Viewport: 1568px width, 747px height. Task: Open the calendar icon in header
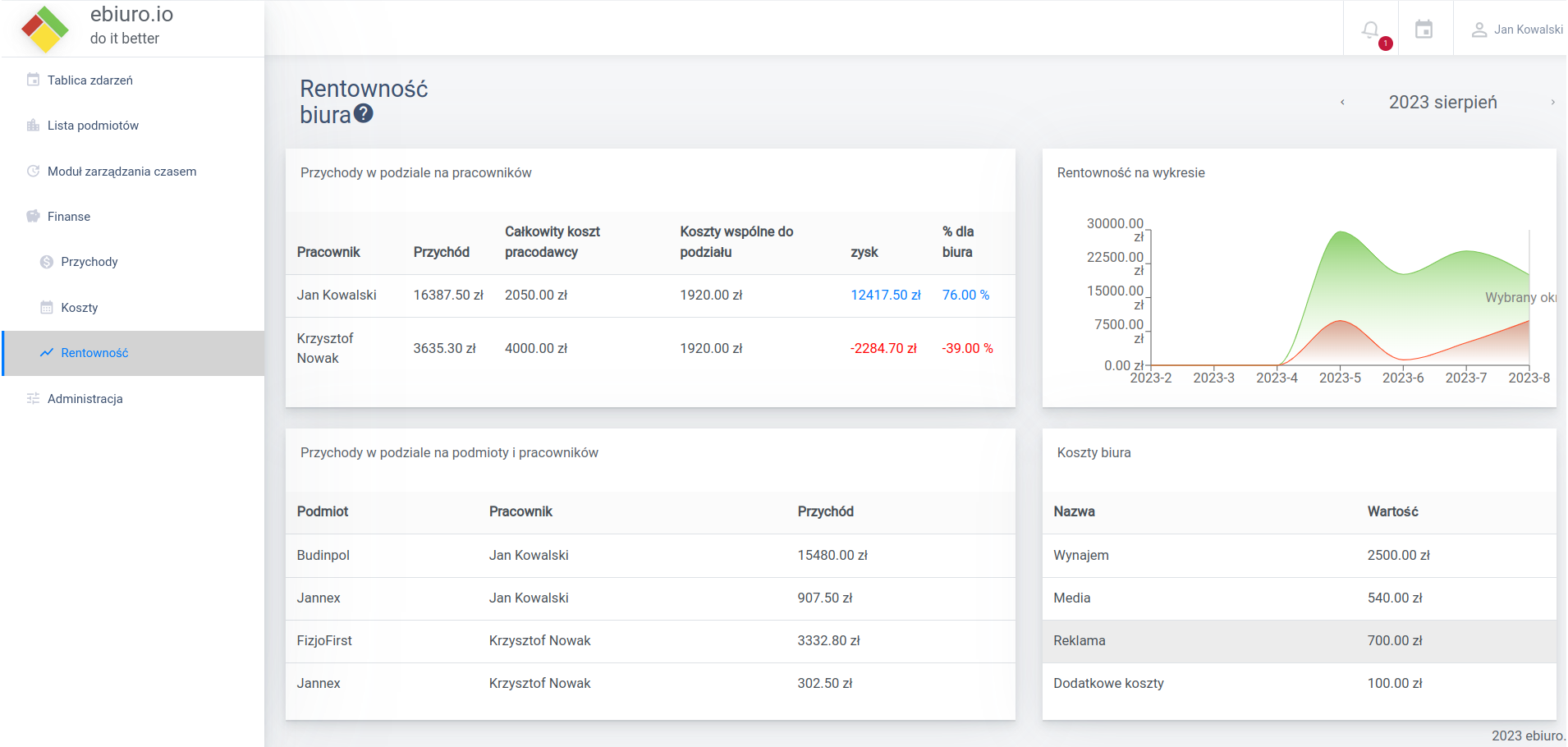(1424, 30)
